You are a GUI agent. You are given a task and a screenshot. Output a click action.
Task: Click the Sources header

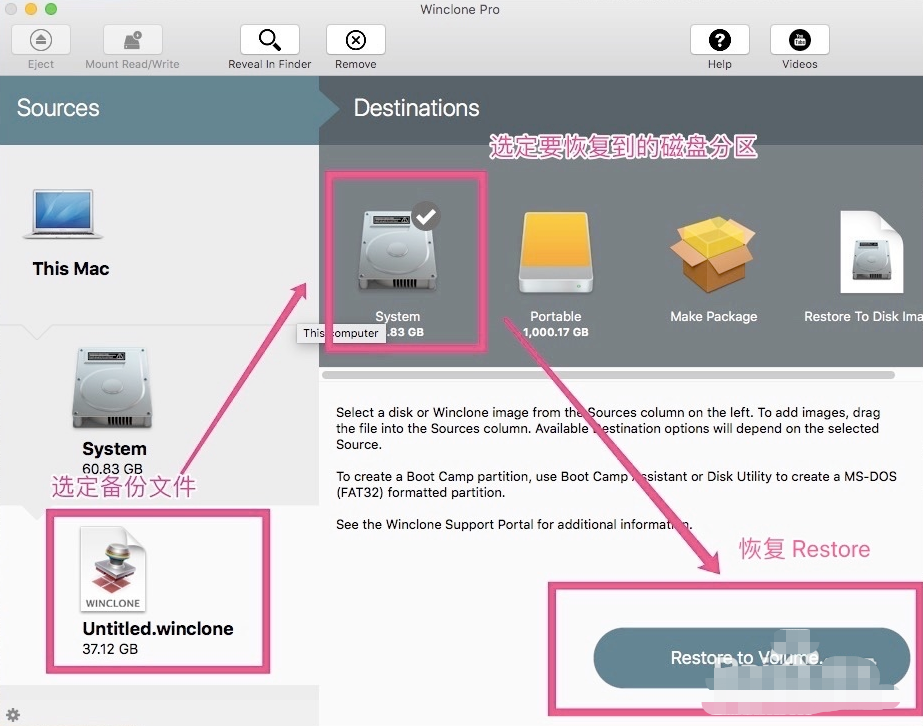click(x=58, y=108)
